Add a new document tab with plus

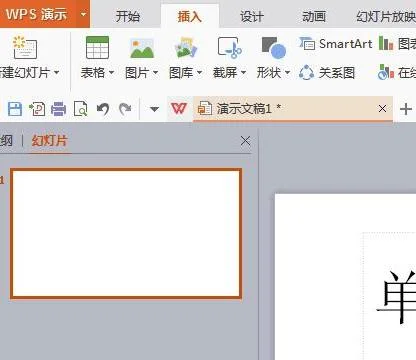[x=406, y=109]
